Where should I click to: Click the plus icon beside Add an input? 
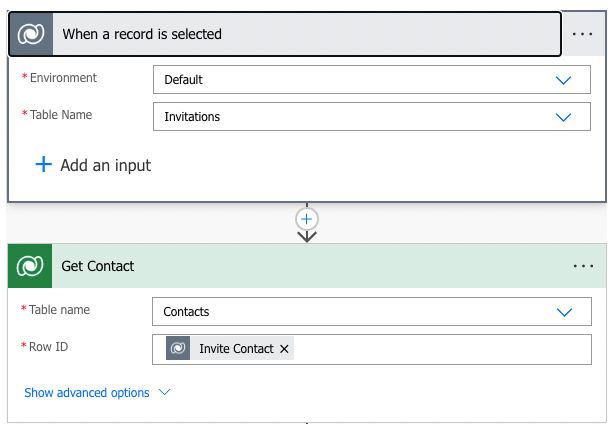click(43, 165)
